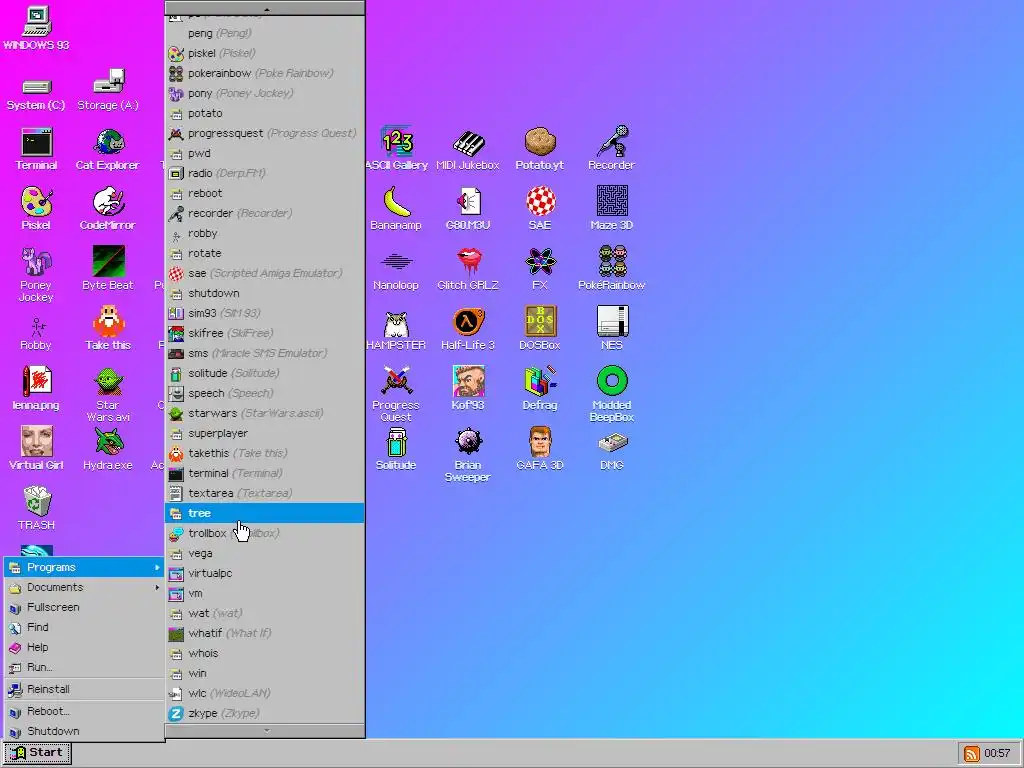Open the NES emulator icon
The width and height of the screenshot is (1024, 768).
[612, 328]
